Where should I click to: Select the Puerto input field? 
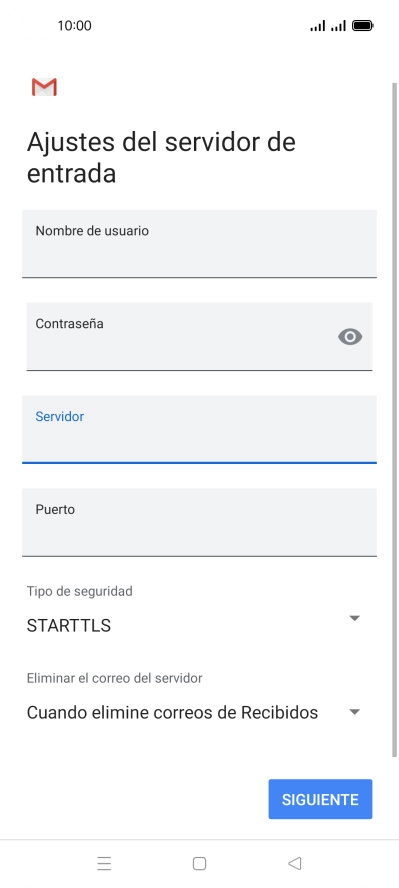(x=199, y=522)
